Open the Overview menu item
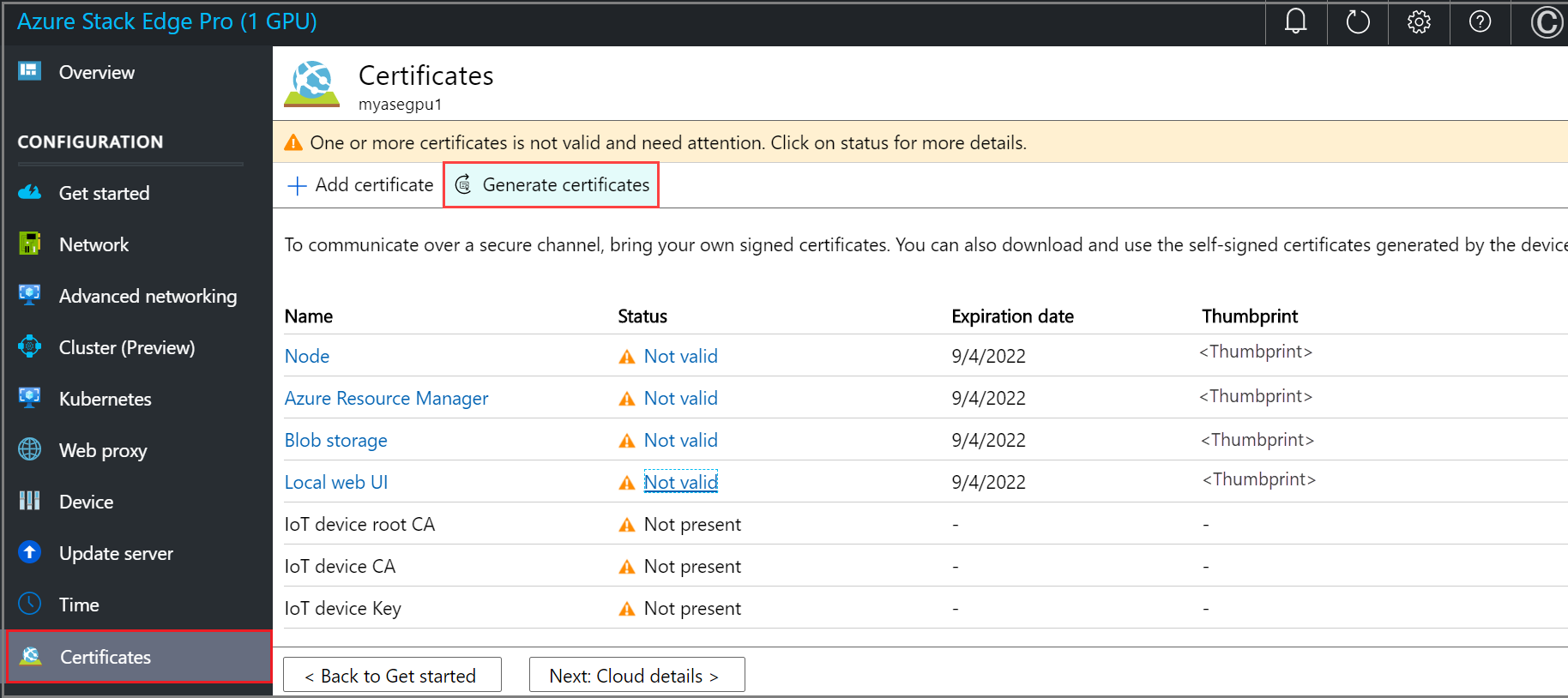 (x=96, y=72)
